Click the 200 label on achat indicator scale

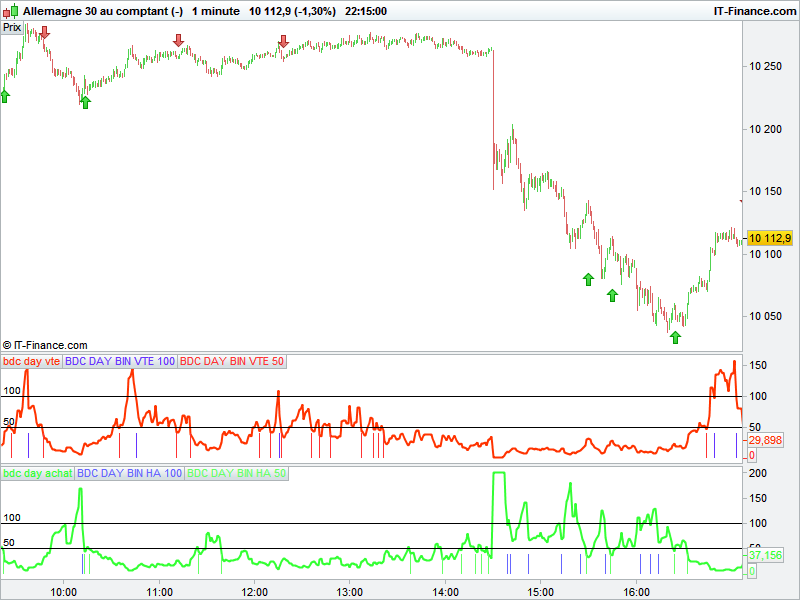tap(758, 473)
